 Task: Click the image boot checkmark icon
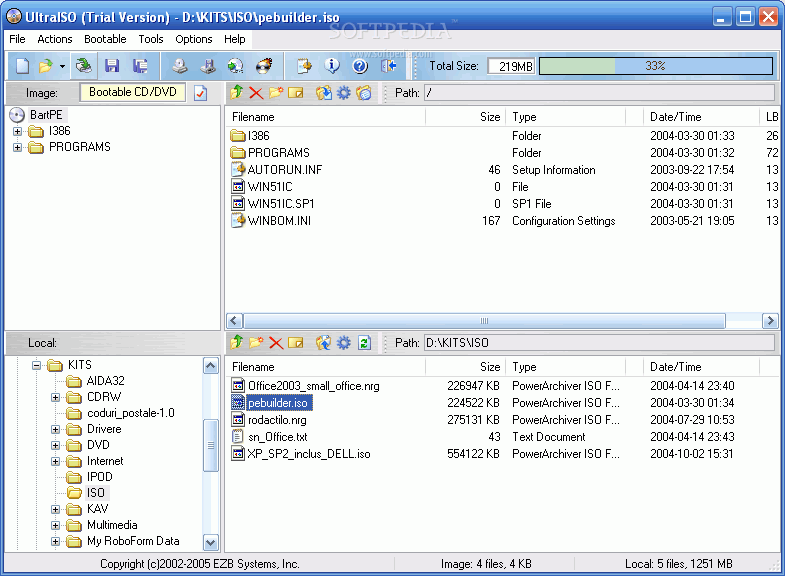click(x=200, y=93)
